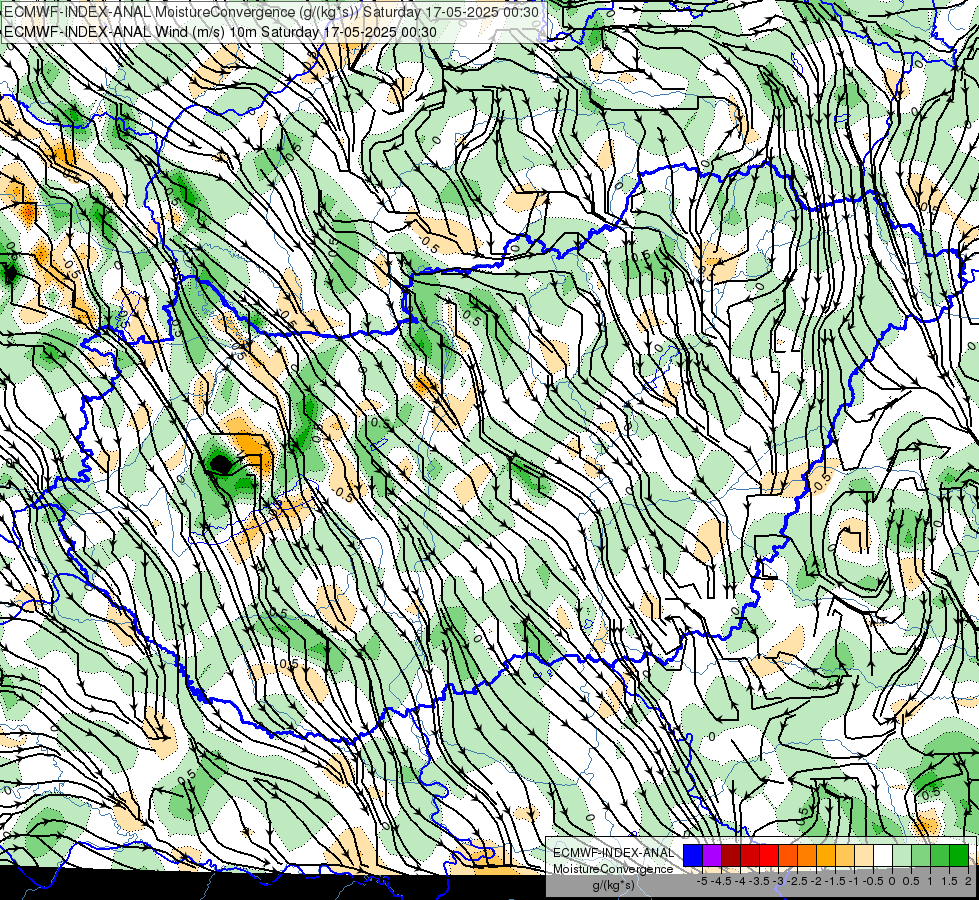
Task: Click the legend scale value -5
Action: [x=702, y=881]
